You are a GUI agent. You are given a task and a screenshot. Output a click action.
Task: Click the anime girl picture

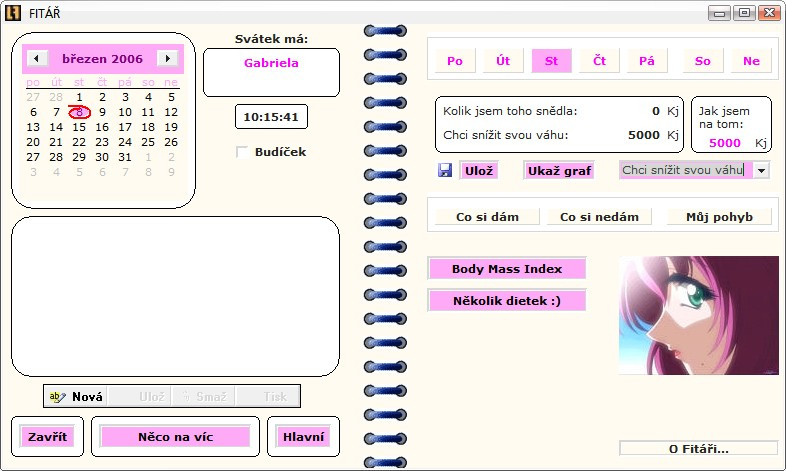[699, 316]
